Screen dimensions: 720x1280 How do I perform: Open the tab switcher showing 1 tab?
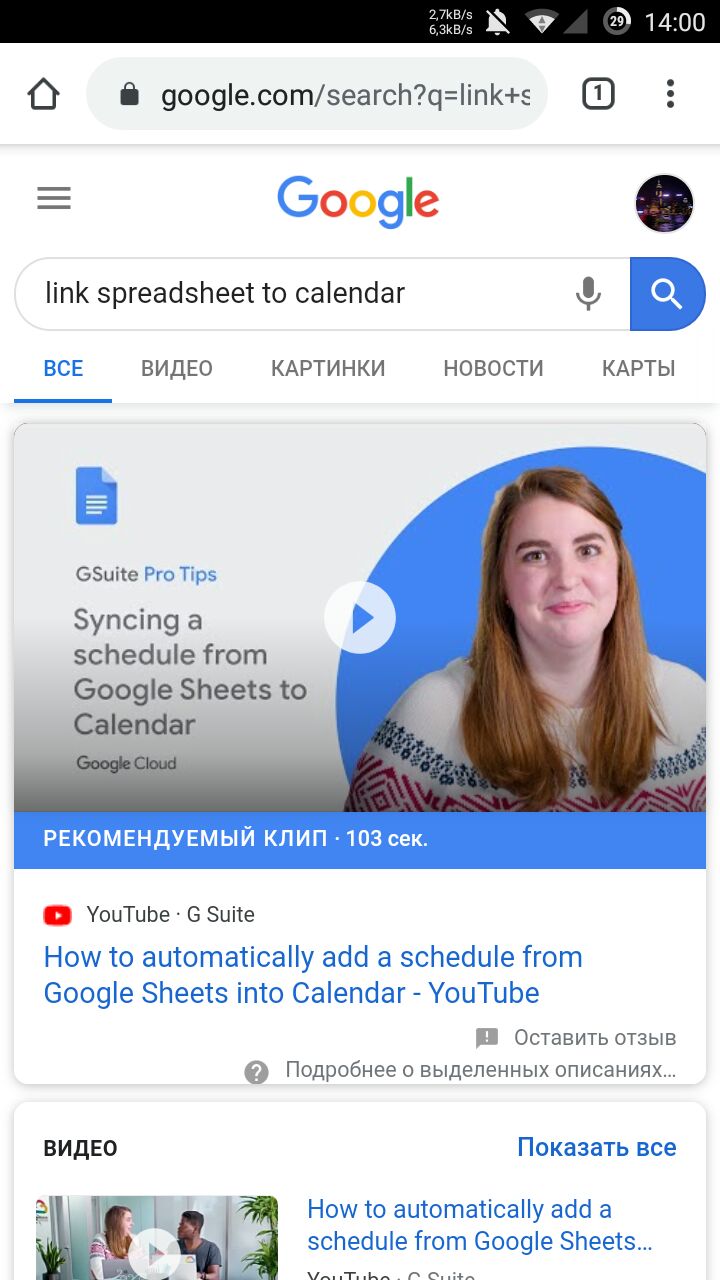598,94
